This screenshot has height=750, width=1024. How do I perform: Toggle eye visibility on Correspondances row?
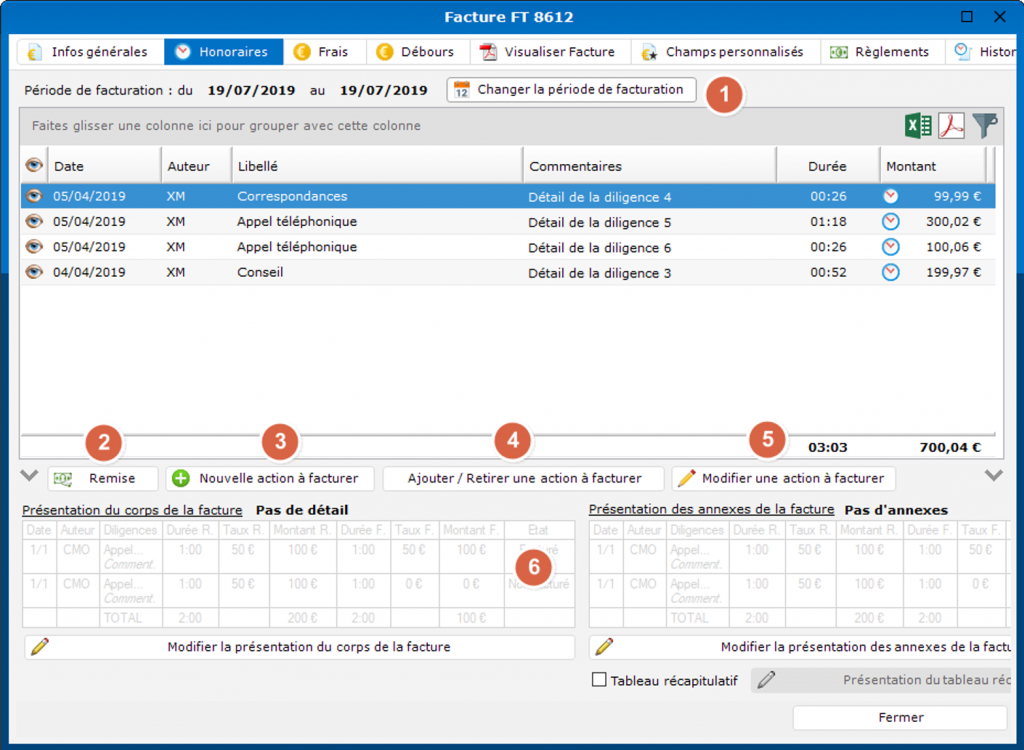tap(34, 197)
